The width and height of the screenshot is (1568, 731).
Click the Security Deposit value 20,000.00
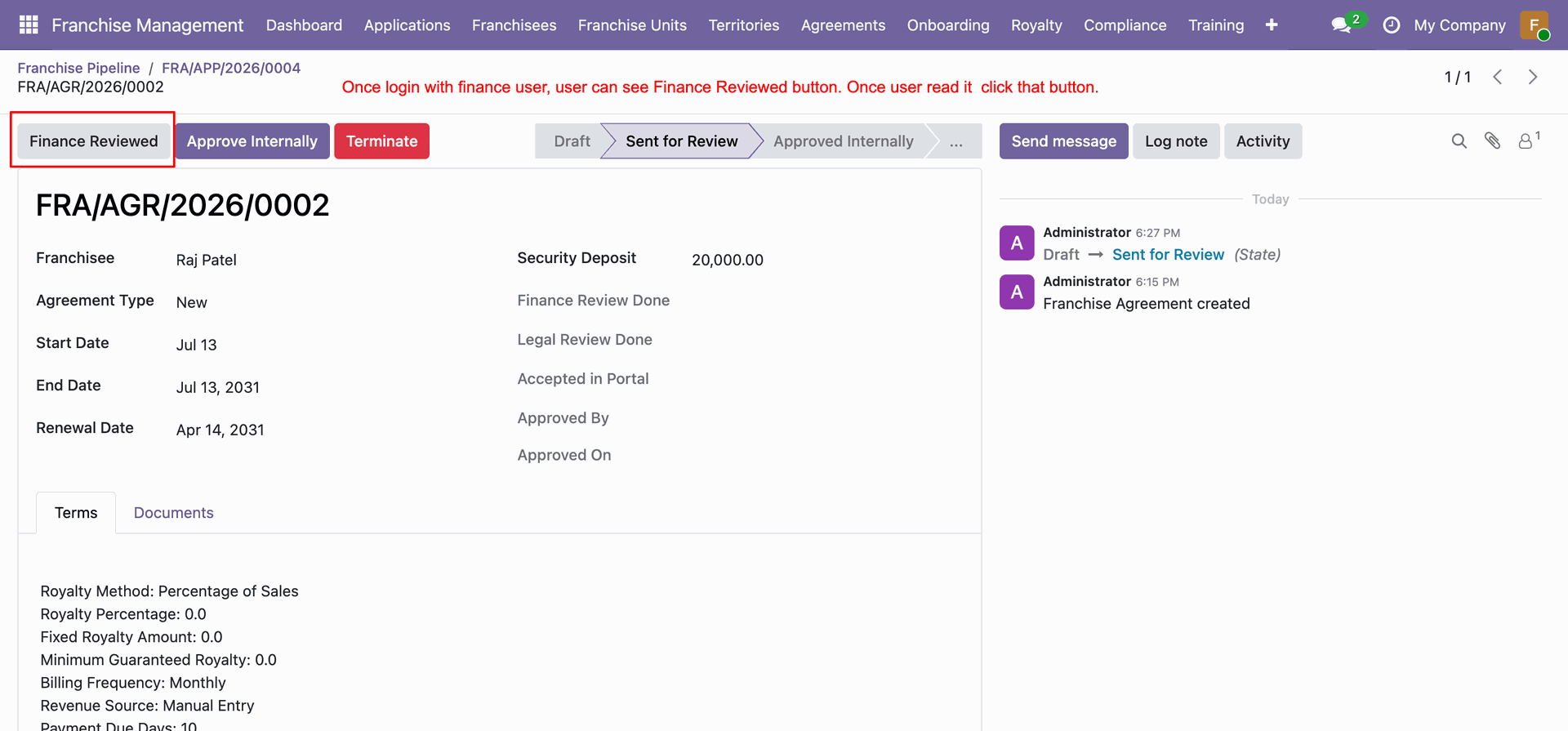click(728, 260)
